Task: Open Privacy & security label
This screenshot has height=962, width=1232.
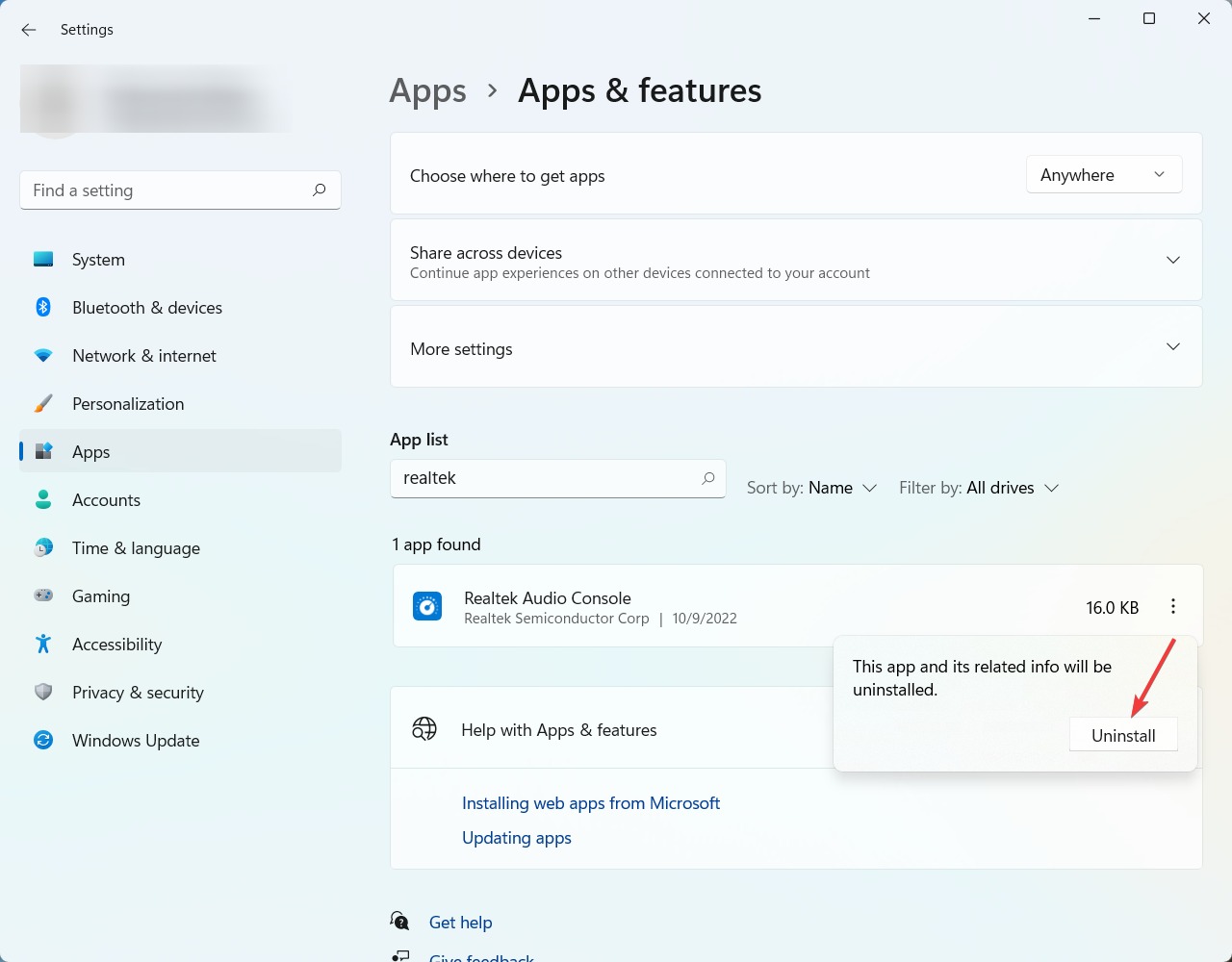Action: (138, 693)
